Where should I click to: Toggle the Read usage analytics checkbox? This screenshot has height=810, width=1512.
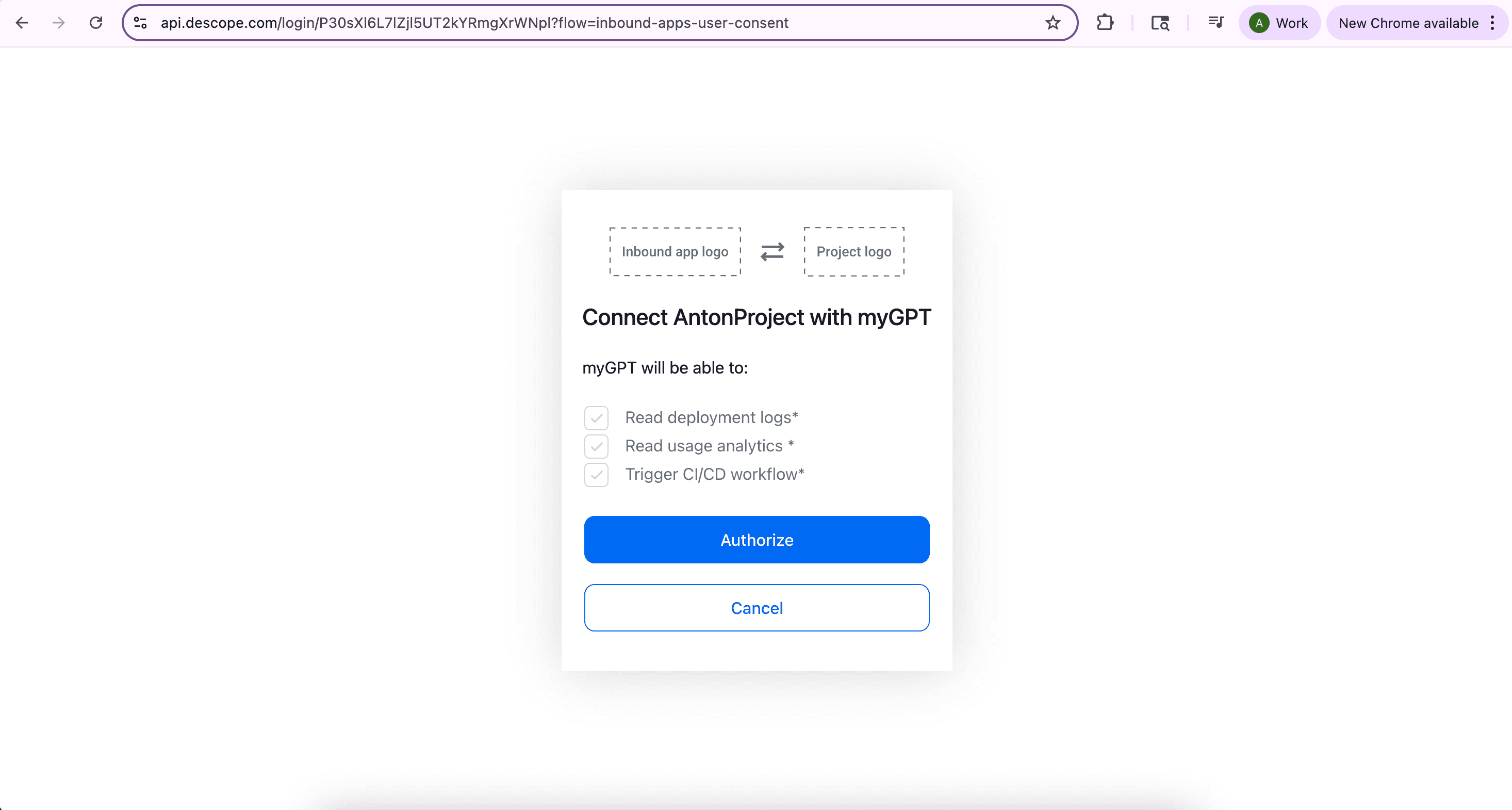pos(596,446)
